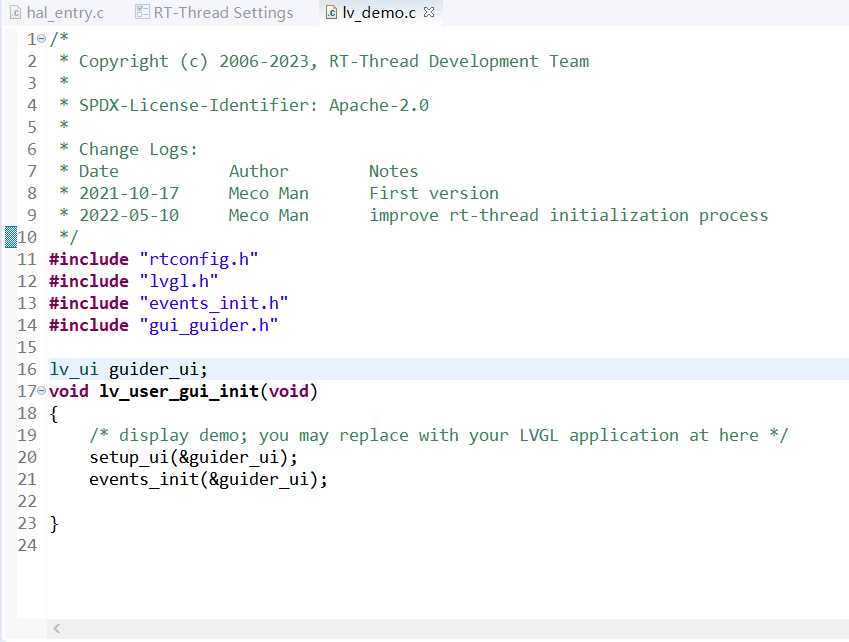This screenshot has height=642, width=849.
Task: Place cursor on the rtconfig.h include string
Action: click(x=198, y=258)
